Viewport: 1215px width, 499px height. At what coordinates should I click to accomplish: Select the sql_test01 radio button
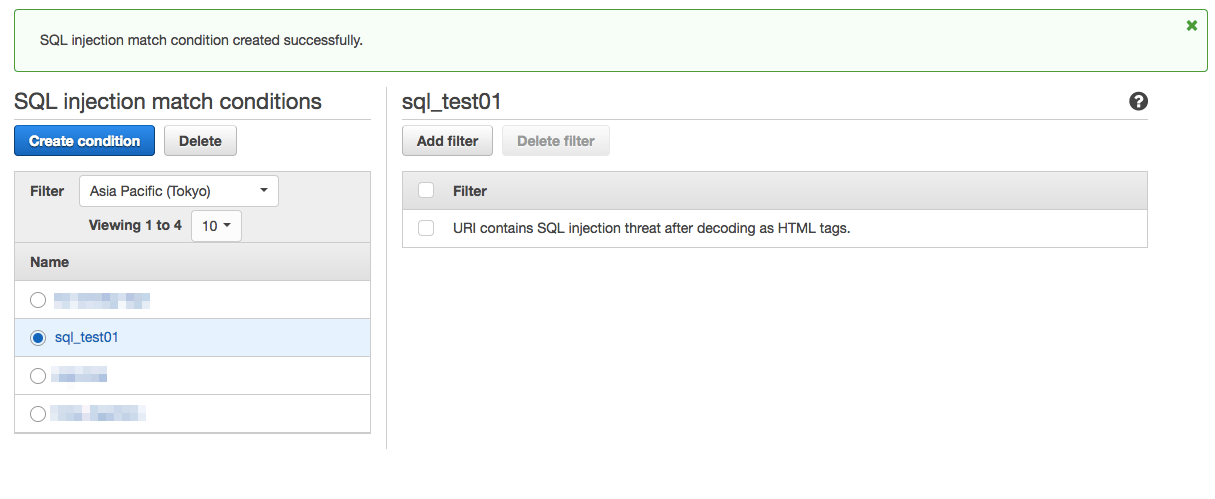coord(38,338)
